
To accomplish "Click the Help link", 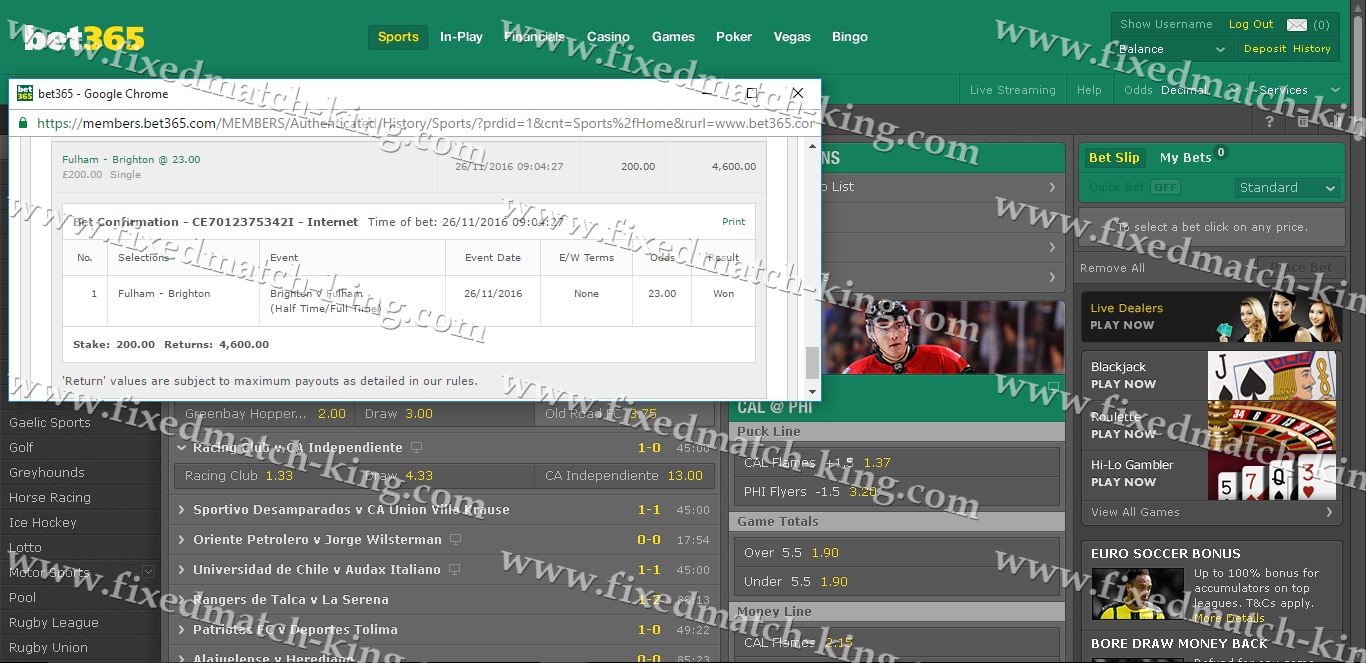I will pos(1089,90).
